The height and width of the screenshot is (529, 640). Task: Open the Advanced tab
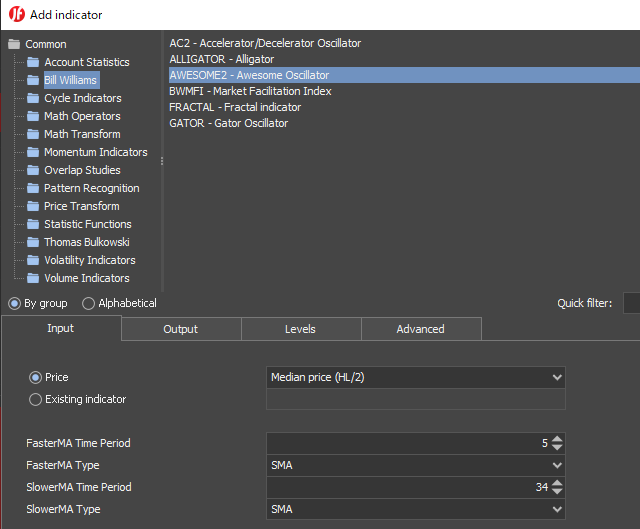coord(421,329)
